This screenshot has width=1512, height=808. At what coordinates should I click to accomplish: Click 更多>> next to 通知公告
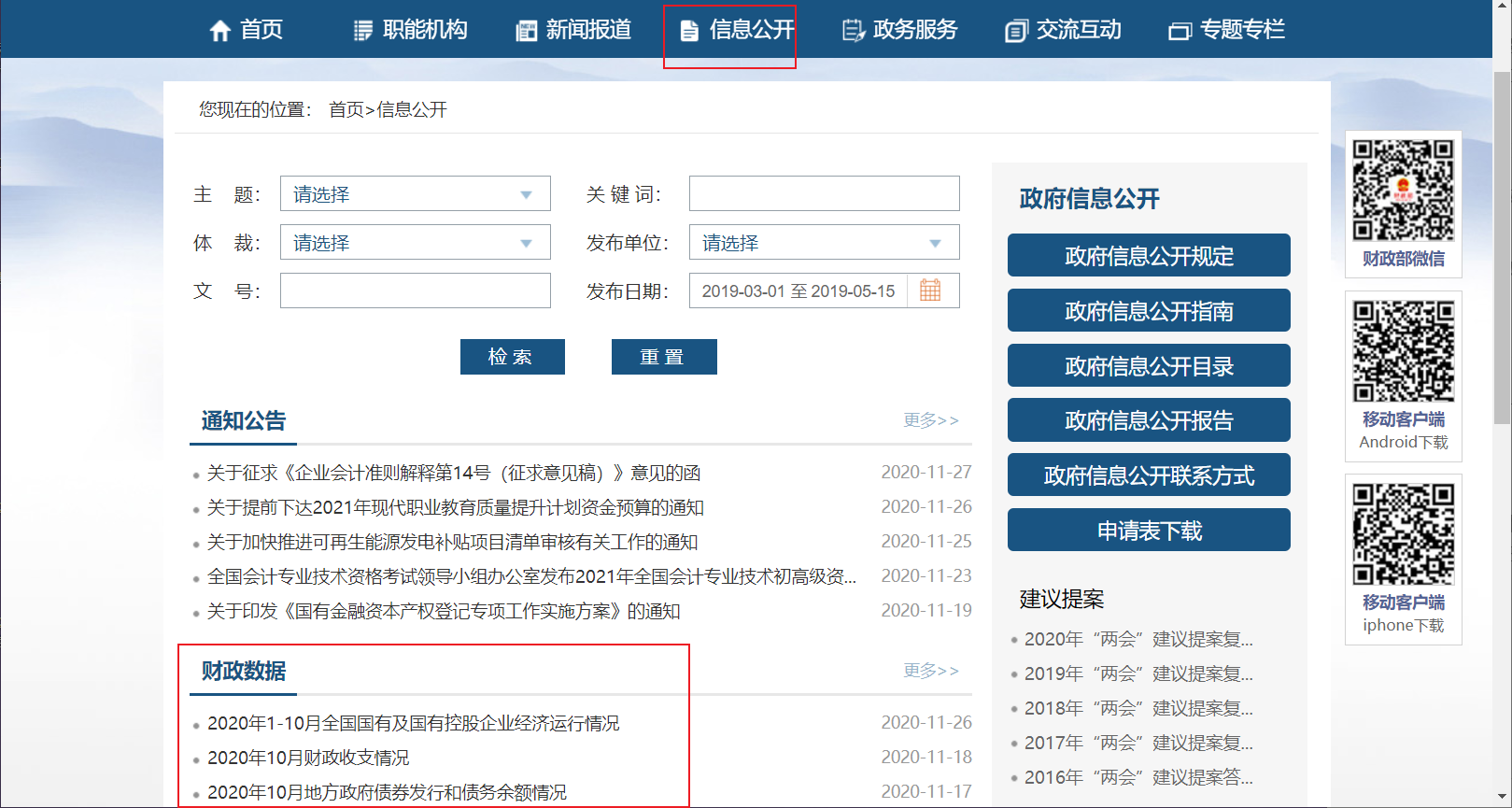[x=931, y=420]
